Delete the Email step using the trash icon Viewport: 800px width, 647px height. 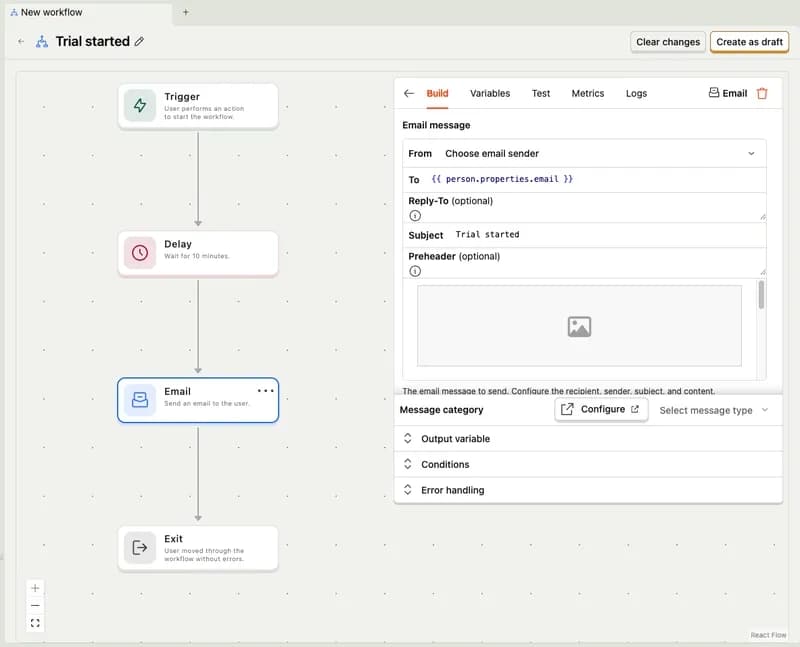(762, 93)
